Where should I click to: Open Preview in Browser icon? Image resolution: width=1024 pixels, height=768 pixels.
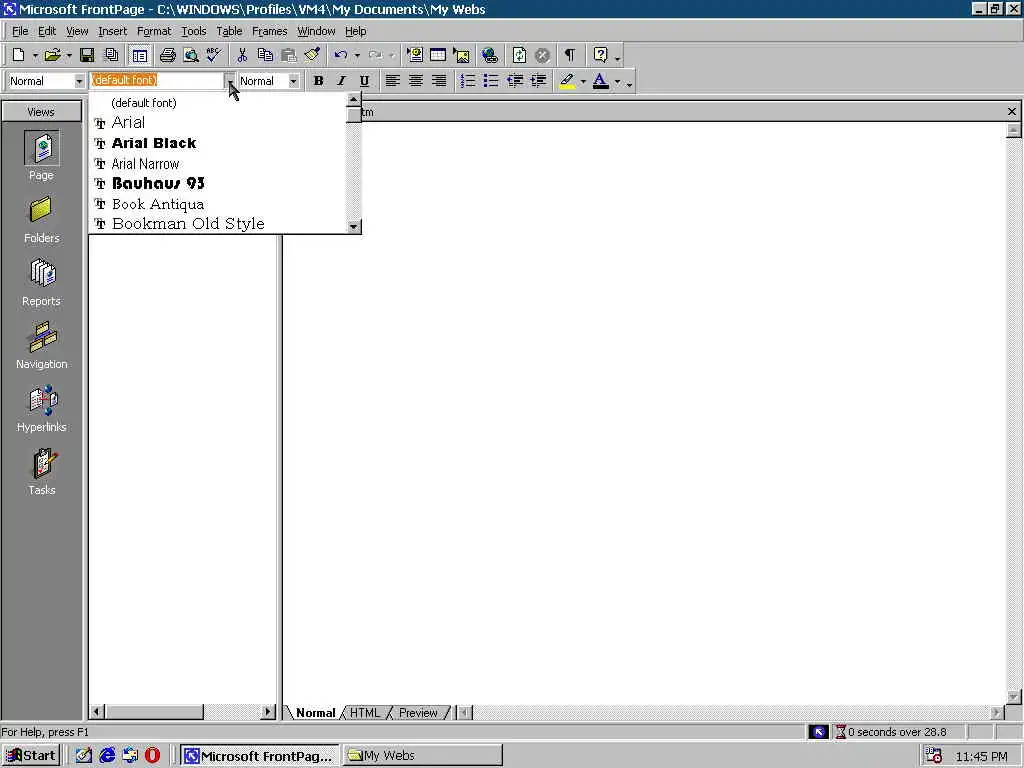point(191,56)
